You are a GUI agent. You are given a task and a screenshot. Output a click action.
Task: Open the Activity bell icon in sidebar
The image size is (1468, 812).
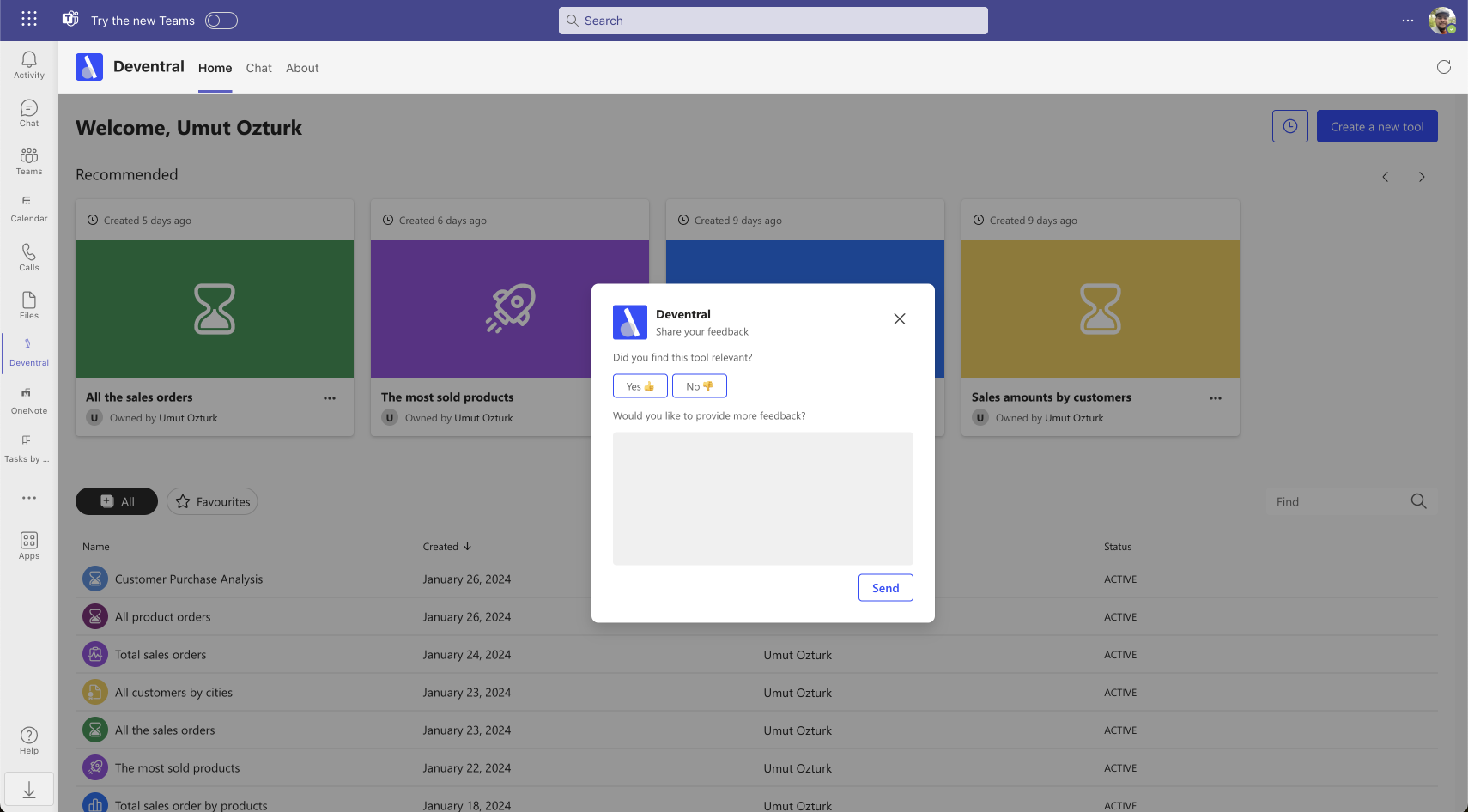[x=29, y=64]
